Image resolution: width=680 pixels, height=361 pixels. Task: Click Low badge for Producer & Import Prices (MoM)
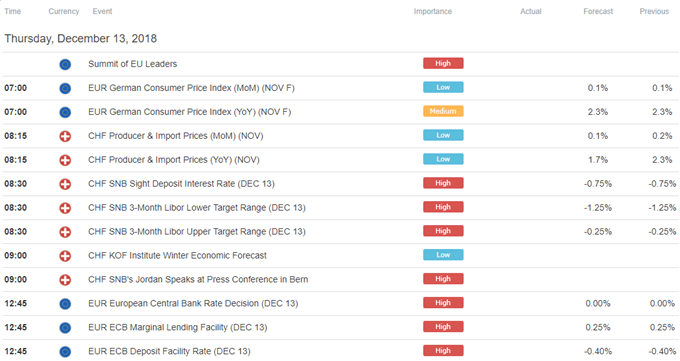[x=443, y=135]
